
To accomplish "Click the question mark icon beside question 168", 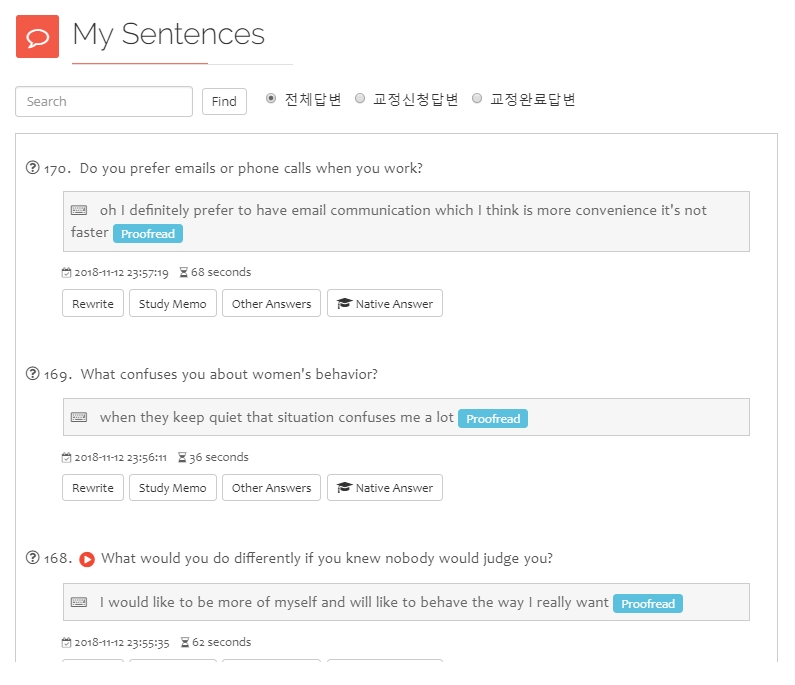I will pos(32,558).
